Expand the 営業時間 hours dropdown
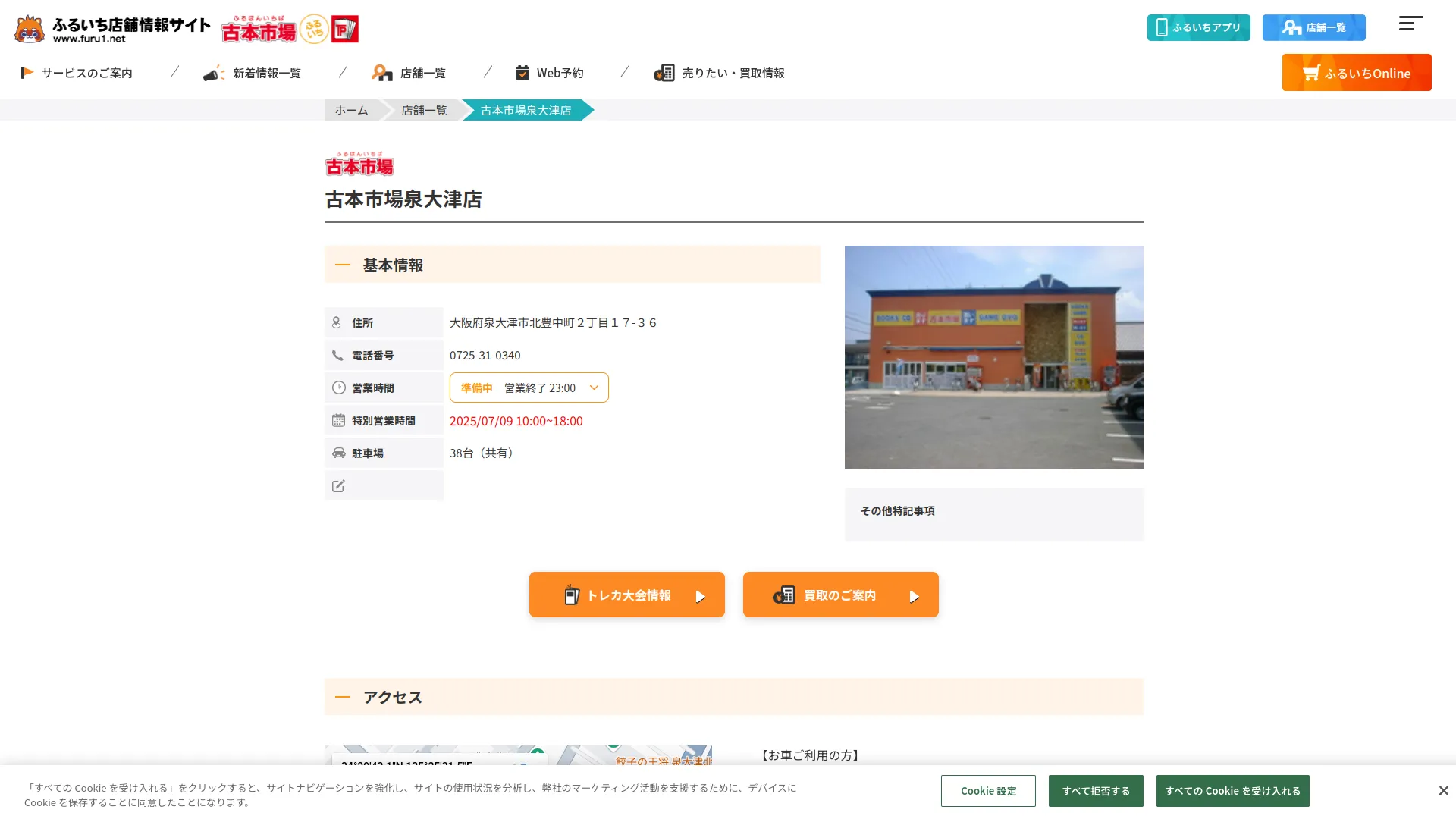1456x819 pixels. point(529,388)
